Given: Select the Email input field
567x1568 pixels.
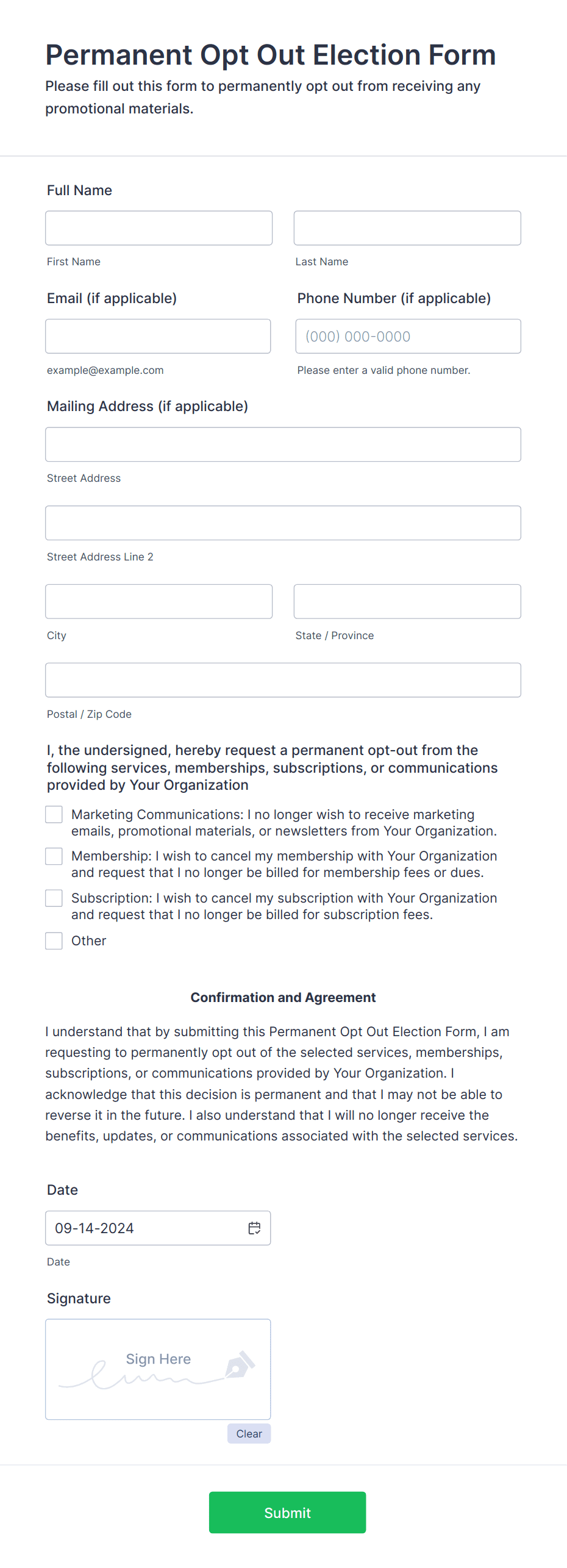Looking at the screenshot, I should (158, 336).
